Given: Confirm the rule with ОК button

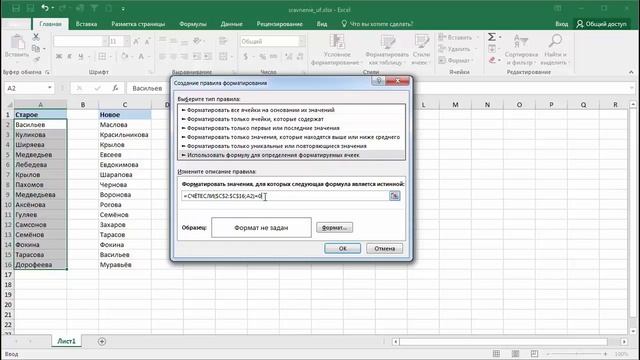Looking at the screenshot, I should pos(342,248).
